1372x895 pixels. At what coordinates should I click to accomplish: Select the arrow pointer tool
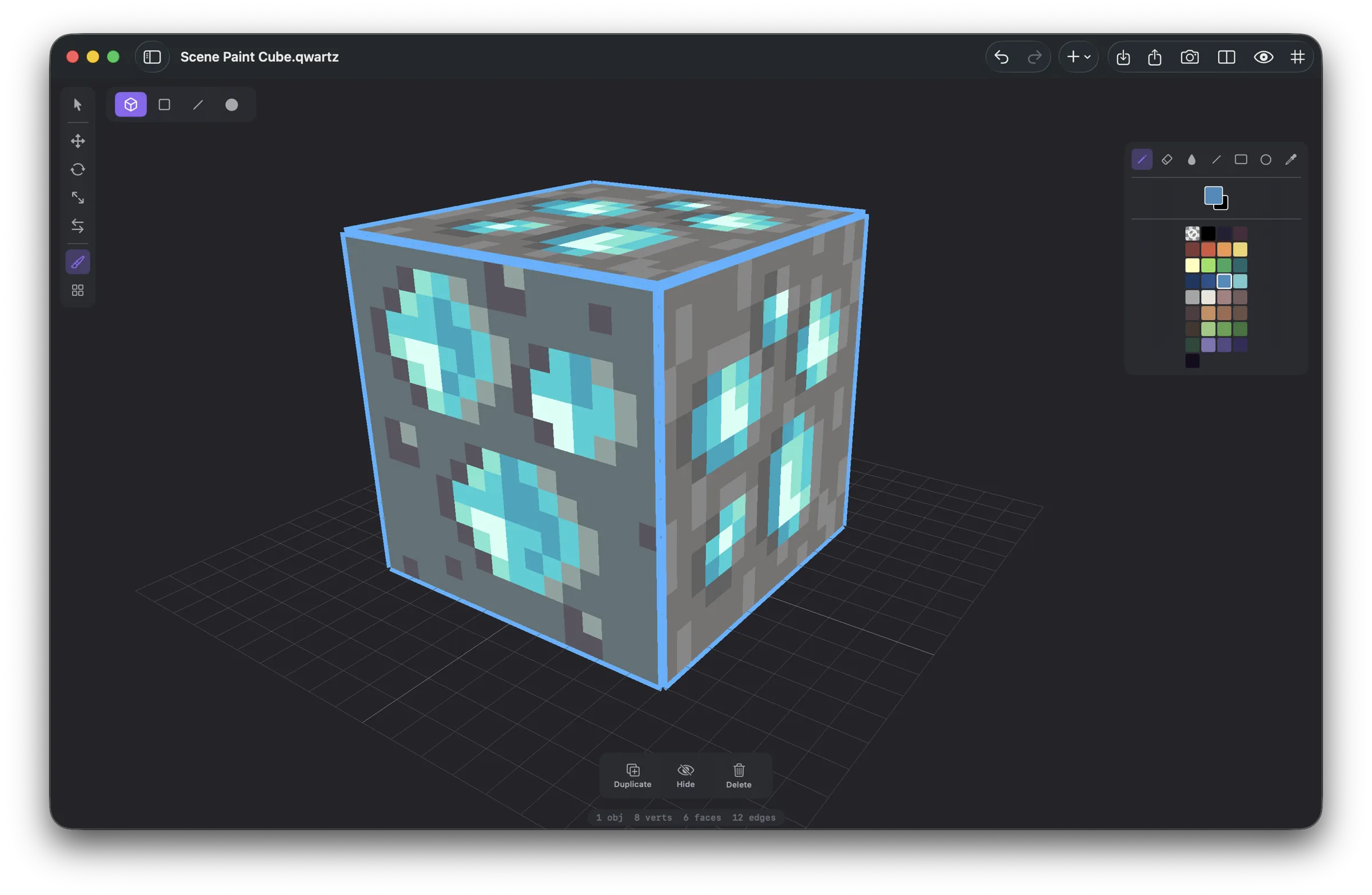[x=78, y=105]
